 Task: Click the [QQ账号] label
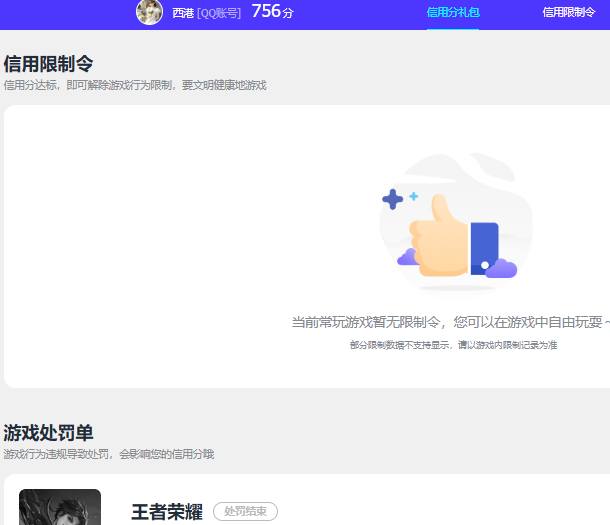click(219, 14)
